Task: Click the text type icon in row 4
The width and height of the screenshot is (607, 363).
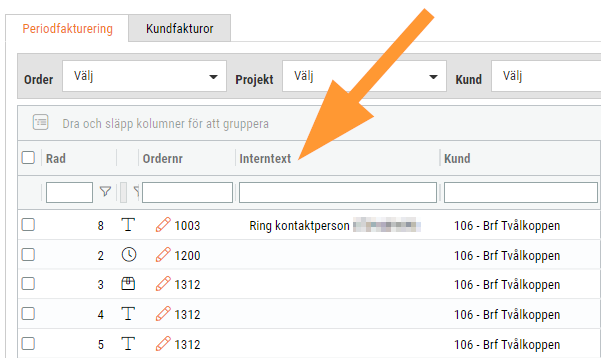Action: click(x=128, y=313)
